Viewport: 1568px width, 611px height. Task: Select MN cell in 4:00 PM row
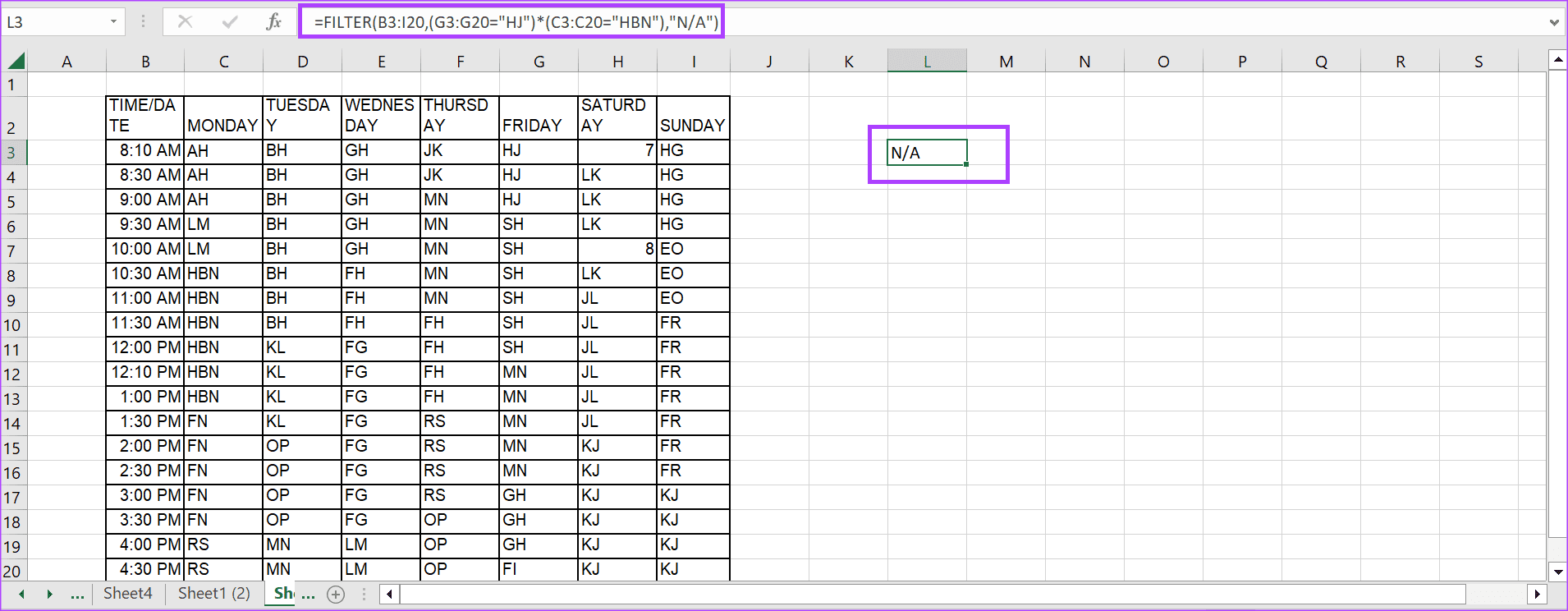[302, 545]
